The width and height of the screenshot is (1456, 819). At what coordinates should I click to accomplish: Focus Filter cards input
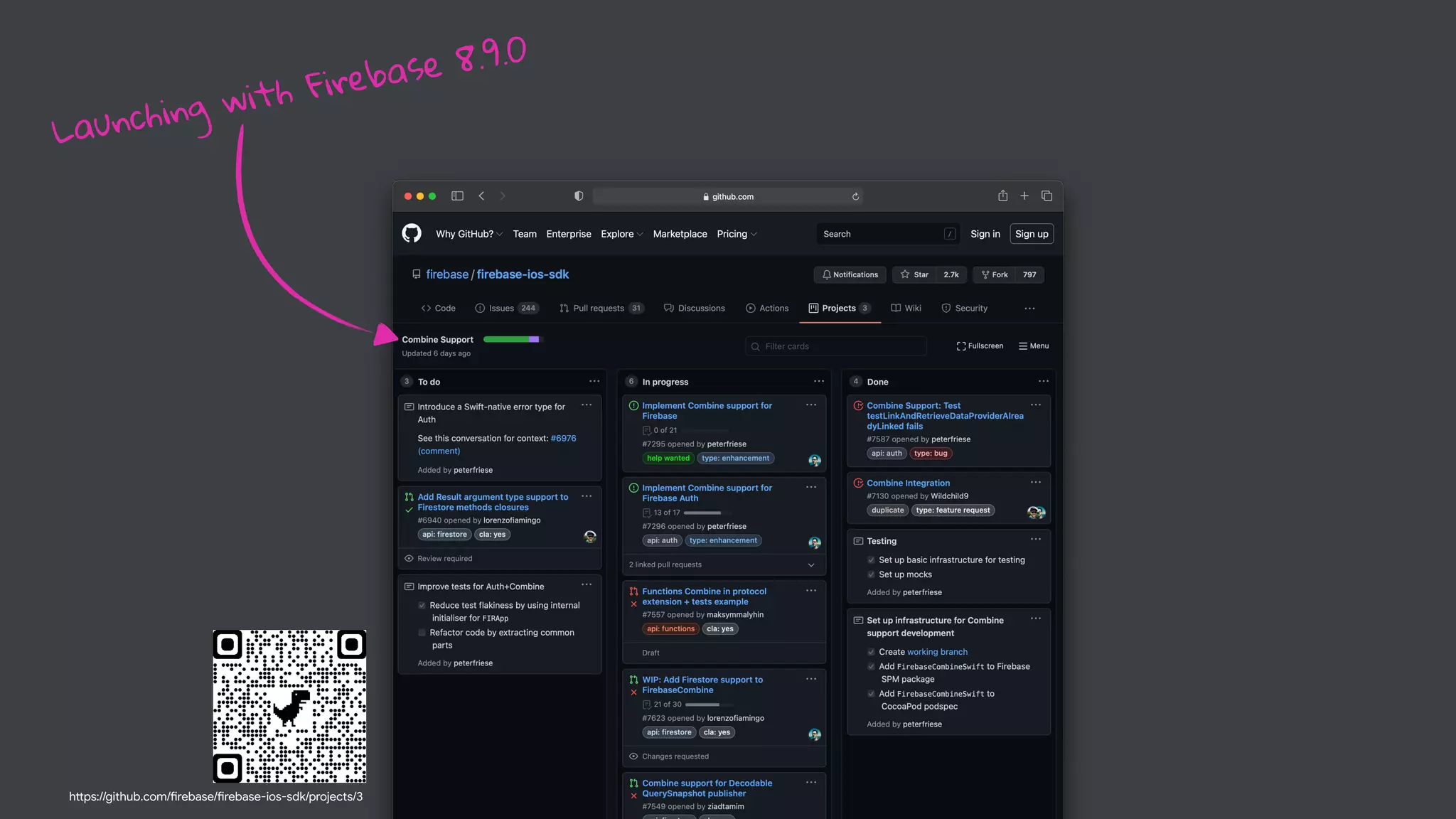coord(836,346)
